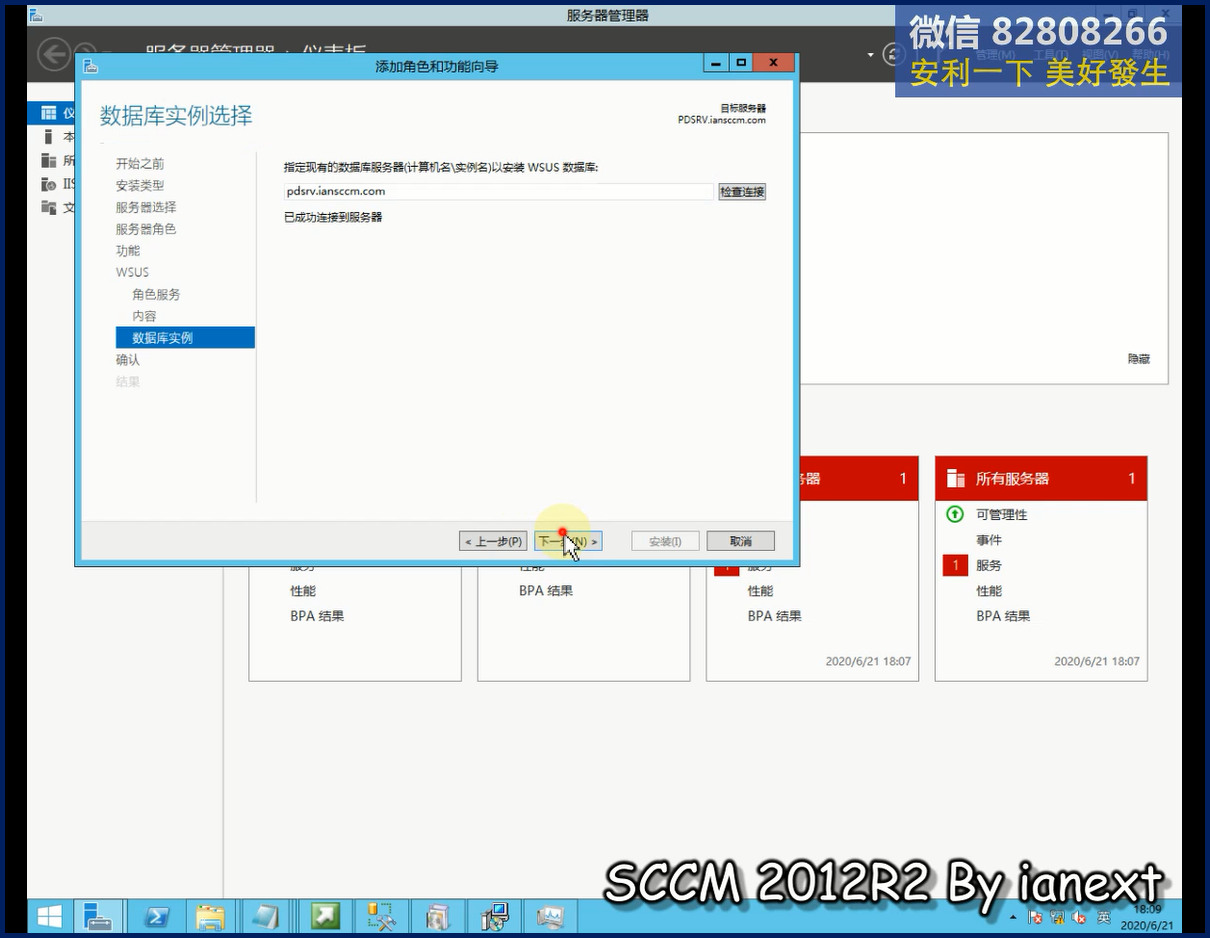Screen dimensions: 1210x938
Task: Jump to the 服务器角色 step
Action: coord(146,229)
